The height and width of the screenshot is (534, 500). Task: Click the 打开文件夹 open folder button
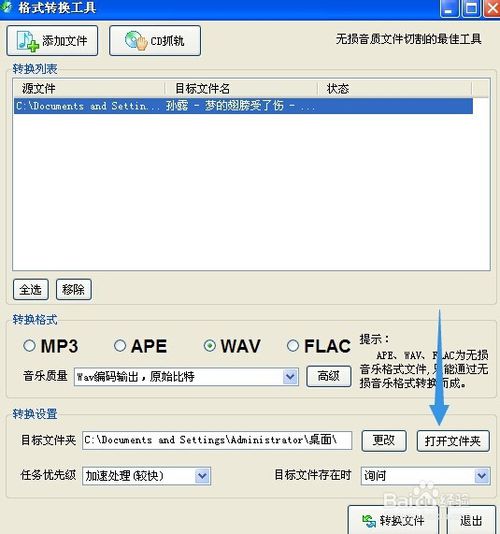453,441
